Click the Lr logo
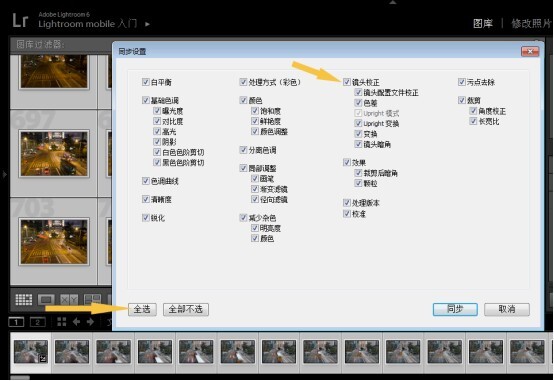This screenshot has height=381, width=554. [20, 20]
